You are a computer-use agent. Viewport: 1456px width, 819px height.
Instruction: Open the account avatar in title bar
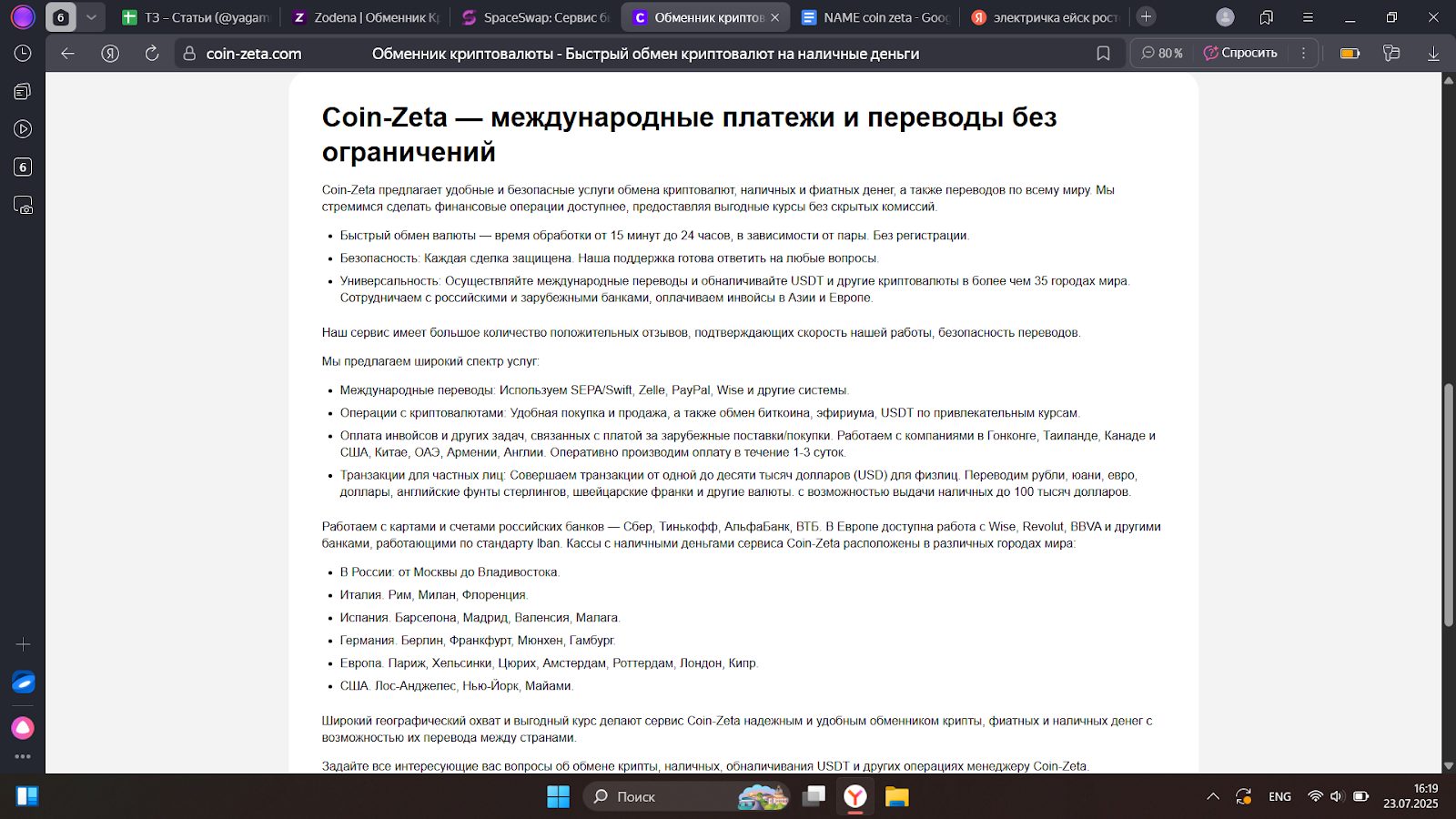1225,17
